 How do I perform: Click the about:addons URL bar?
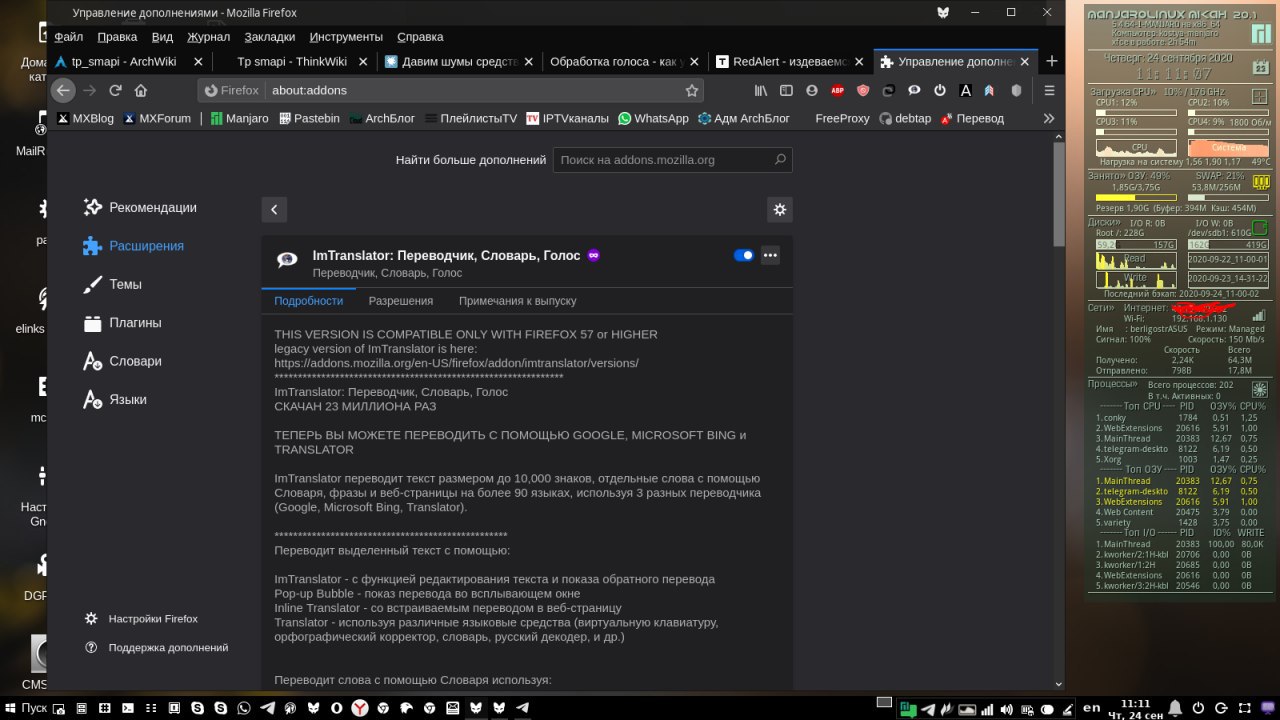450,90
